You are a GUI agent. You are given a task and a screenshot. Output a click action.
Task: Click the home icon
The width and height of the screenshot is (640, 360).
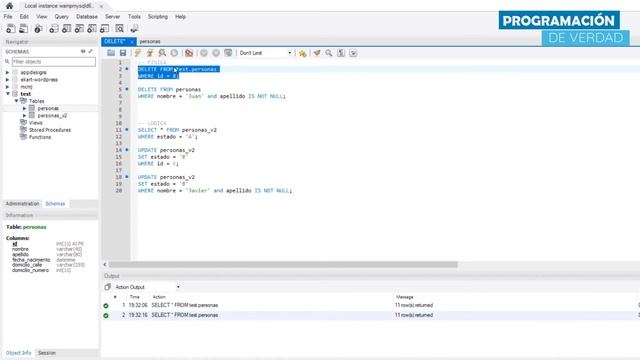click(x=9, y=6)
